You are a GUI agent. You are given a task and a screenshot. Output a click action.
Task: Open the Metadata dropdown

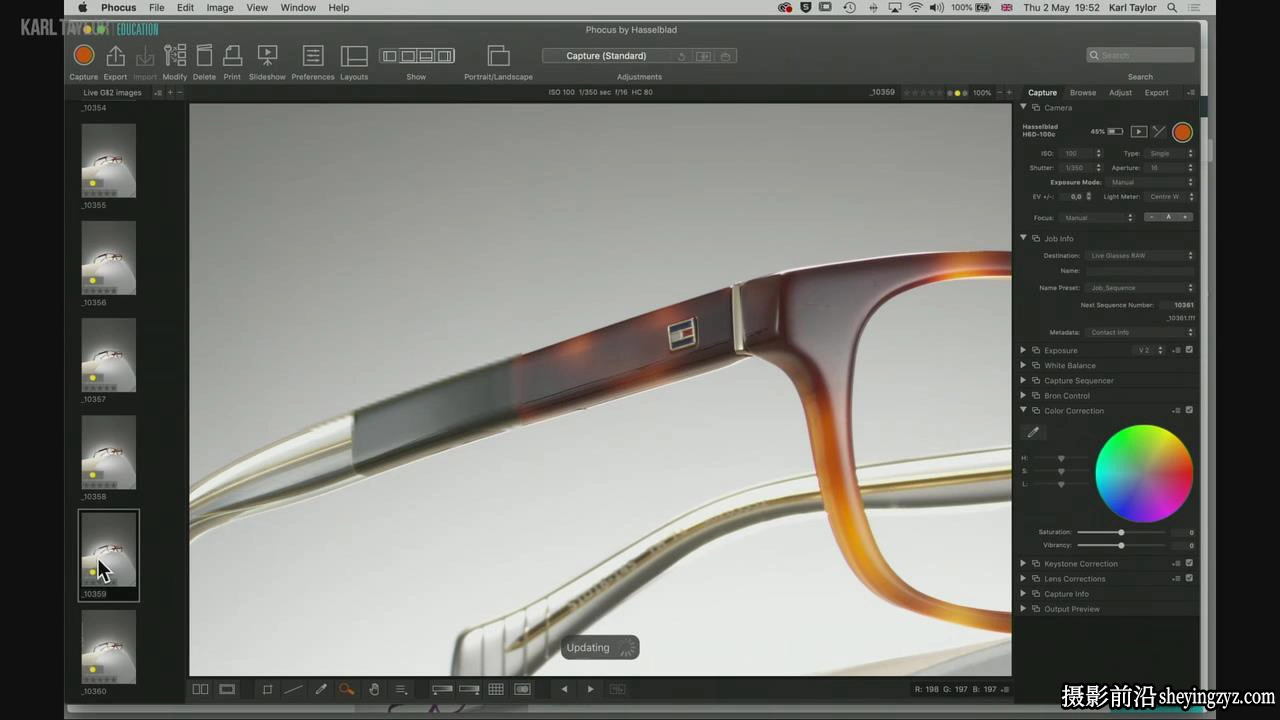(1140, 332)
